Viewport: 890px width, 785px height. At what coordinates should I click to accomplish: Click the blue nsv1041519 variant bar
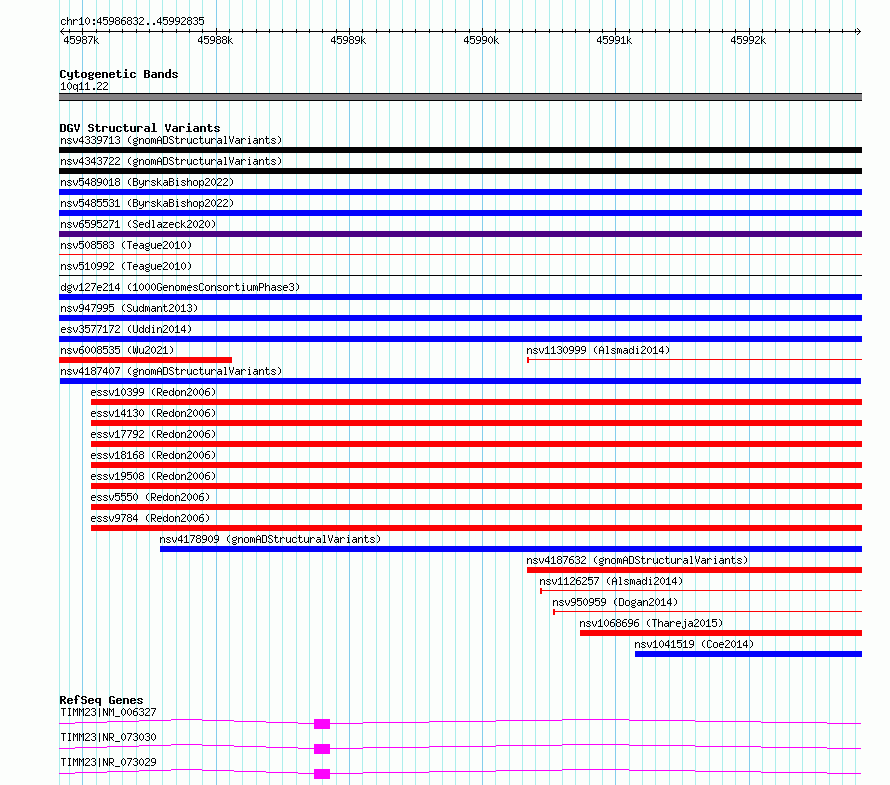tap(748, 654)
